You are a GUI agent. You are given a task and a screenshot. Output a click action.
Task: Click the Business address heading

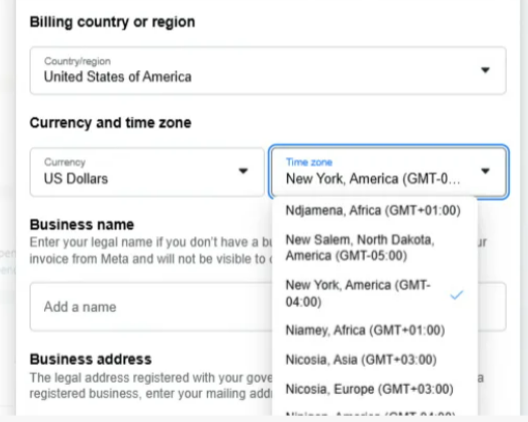click(91, 359)
